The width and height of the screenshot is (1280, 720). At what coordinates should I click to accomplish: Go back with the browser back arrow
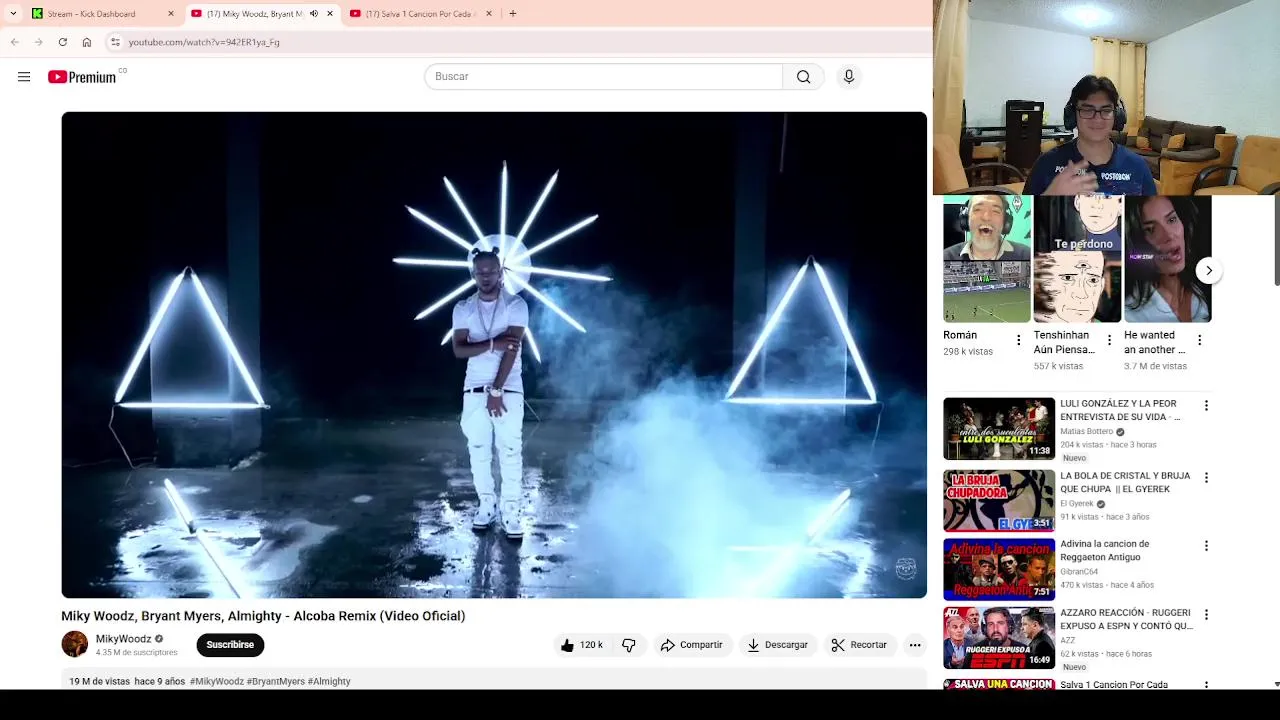[x=14, y=42]
